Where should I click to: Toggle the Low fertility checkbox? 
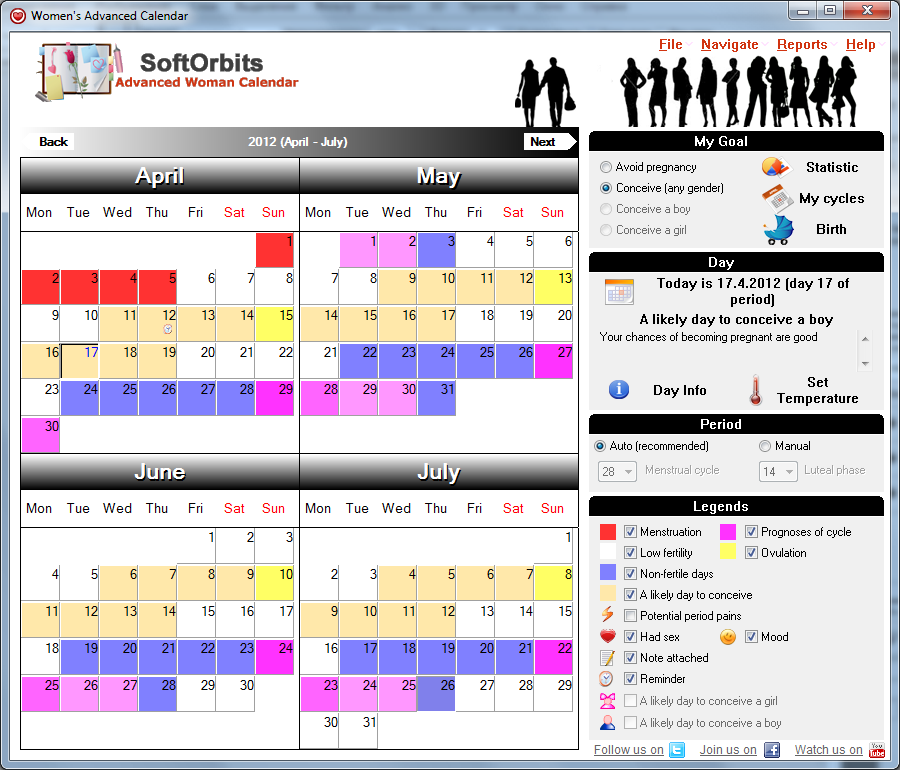pyautogui.click(x=630, y=553)
